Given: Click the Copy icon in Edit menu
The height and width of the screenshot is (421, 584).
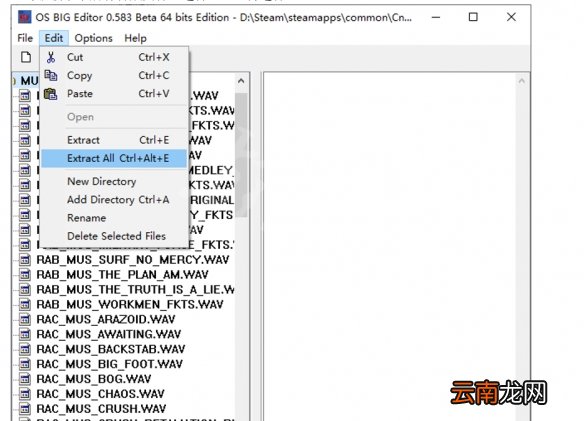Looking at the screenshot, I should 51,75.
